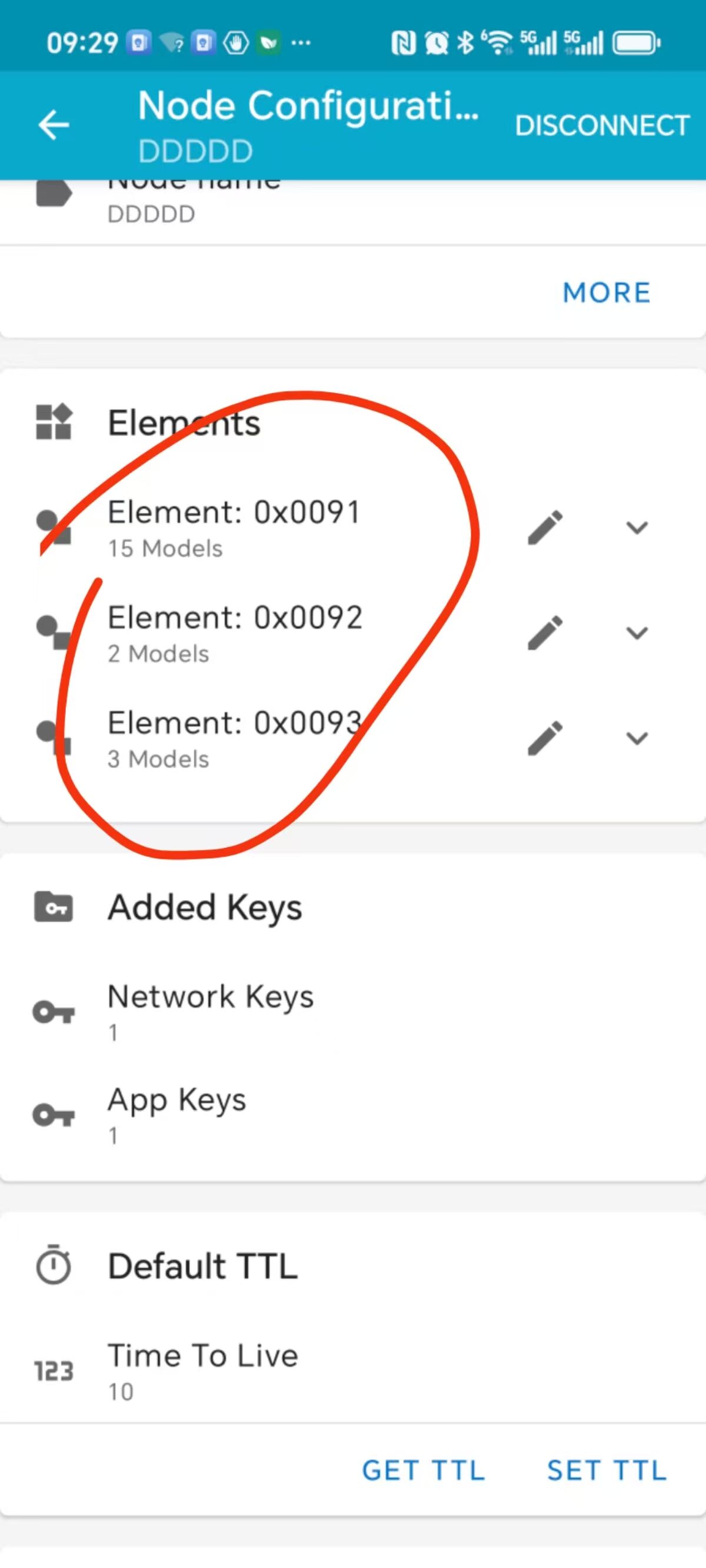Screen dimensions: 706x1568
Task: Tap the node name tag icon
Action: [x=54, y=194]
